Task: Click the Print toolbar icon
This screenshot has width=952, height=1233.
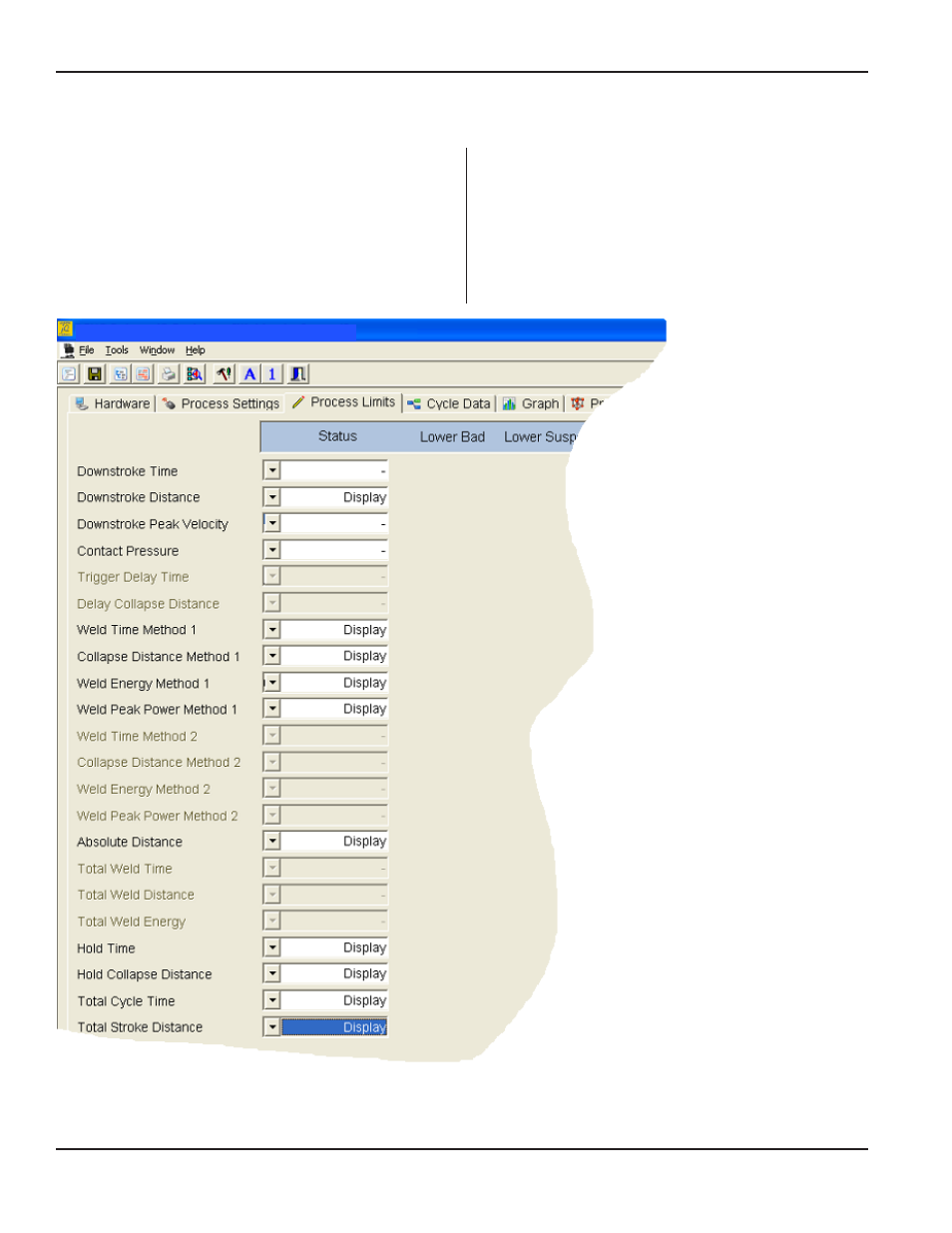Action: [170, 374]
